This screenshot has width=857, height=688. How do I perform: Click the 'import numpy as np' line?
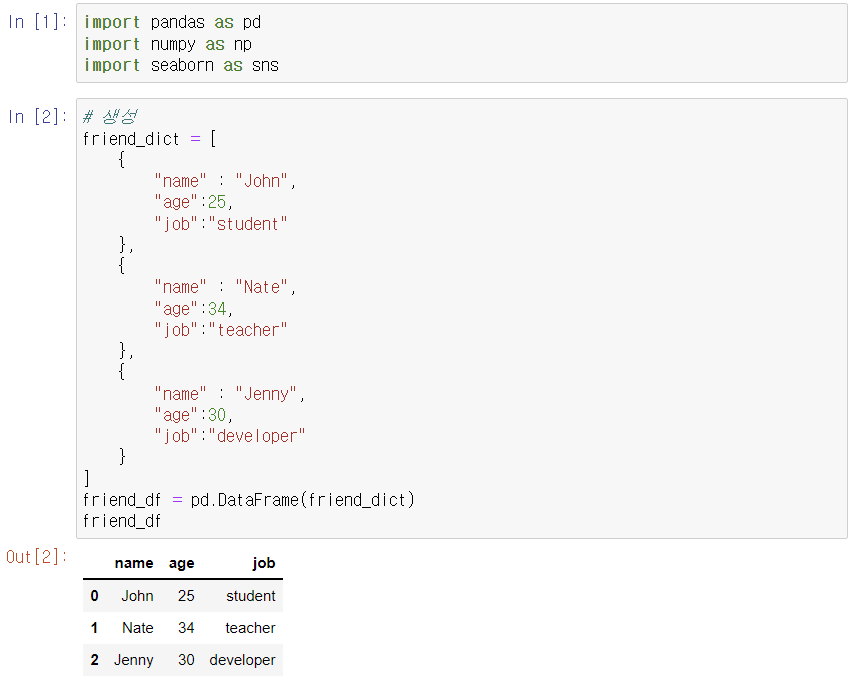point(168,44)
